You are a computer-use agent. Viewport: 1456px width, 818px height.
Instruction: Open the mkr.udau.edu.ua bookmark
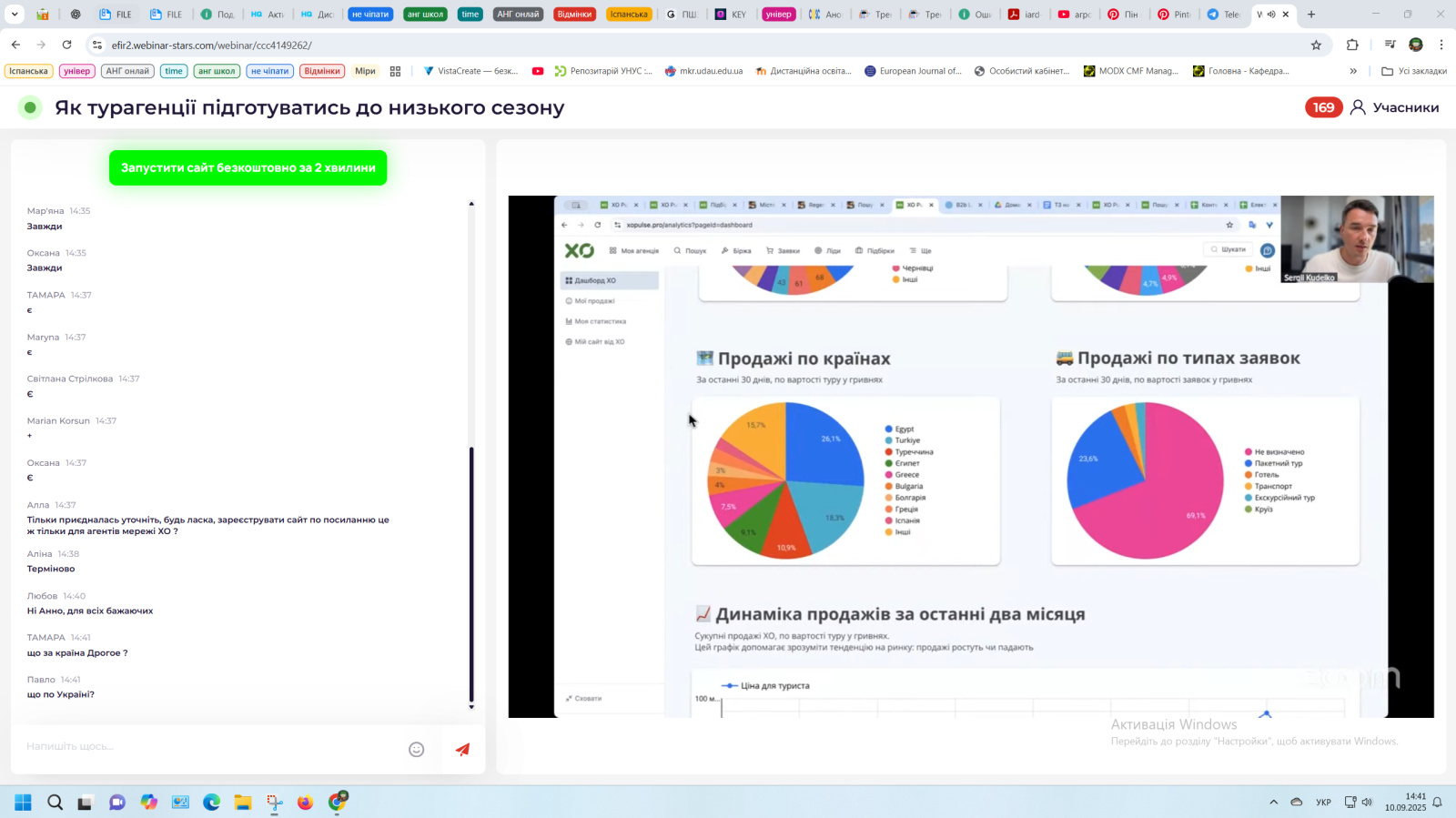pyautogui.click(x=704, y=71)
